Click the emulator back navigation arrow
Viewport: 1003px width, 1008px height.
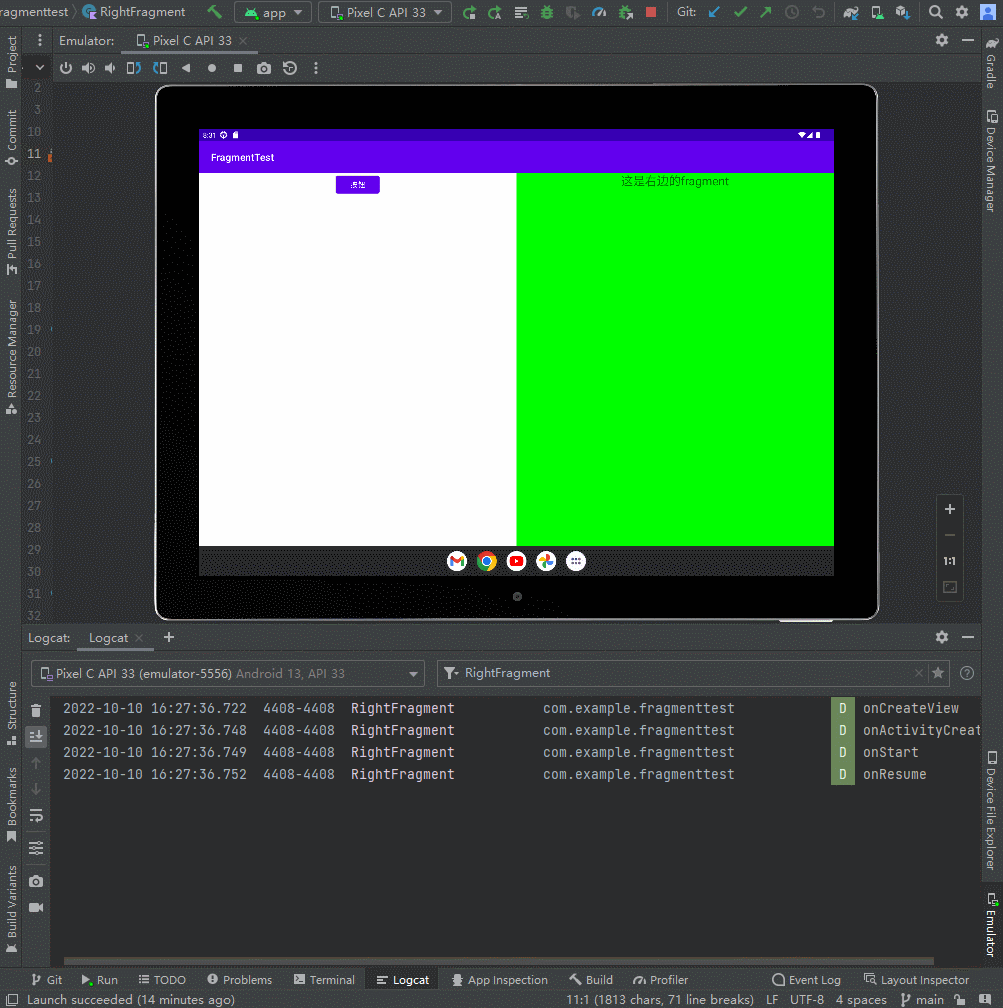point(186,68)
